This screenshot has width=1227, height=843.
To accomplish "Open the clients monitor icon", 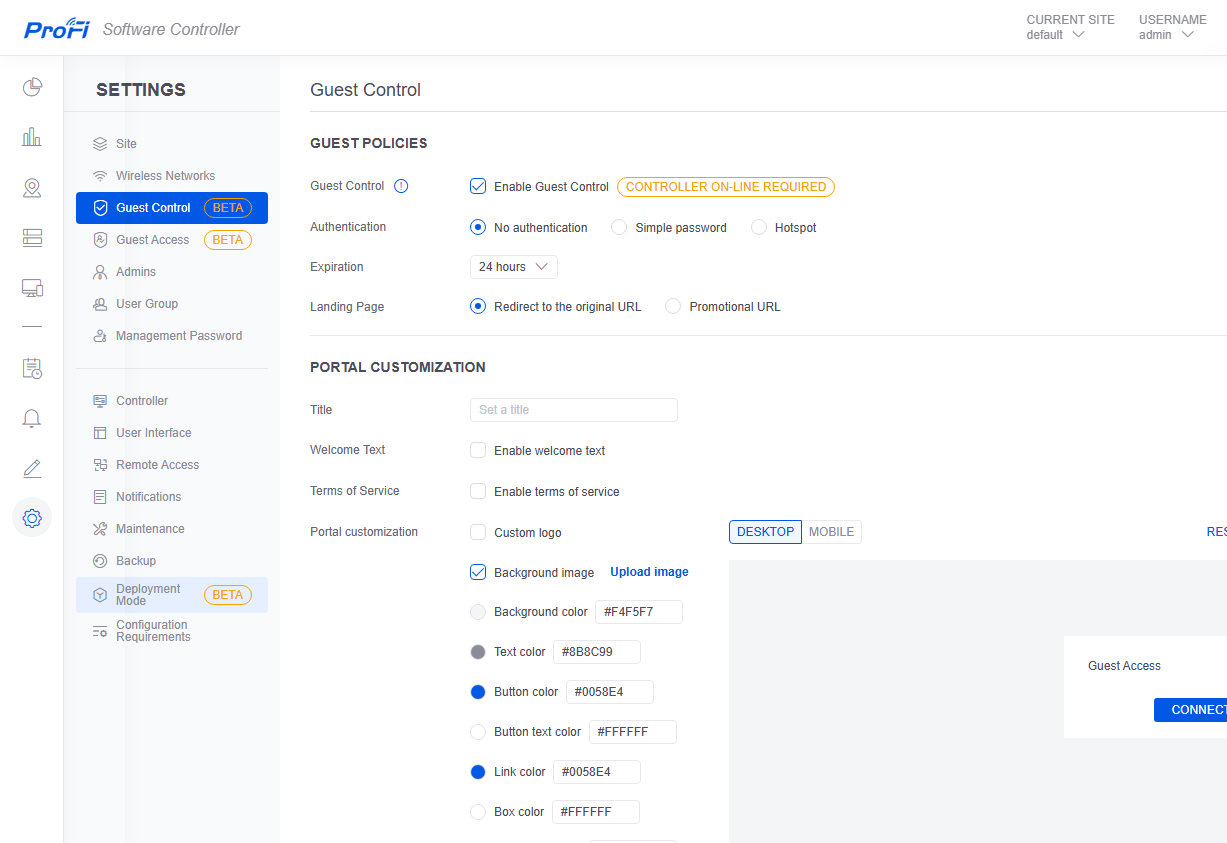I will click(x=32, y=288).
